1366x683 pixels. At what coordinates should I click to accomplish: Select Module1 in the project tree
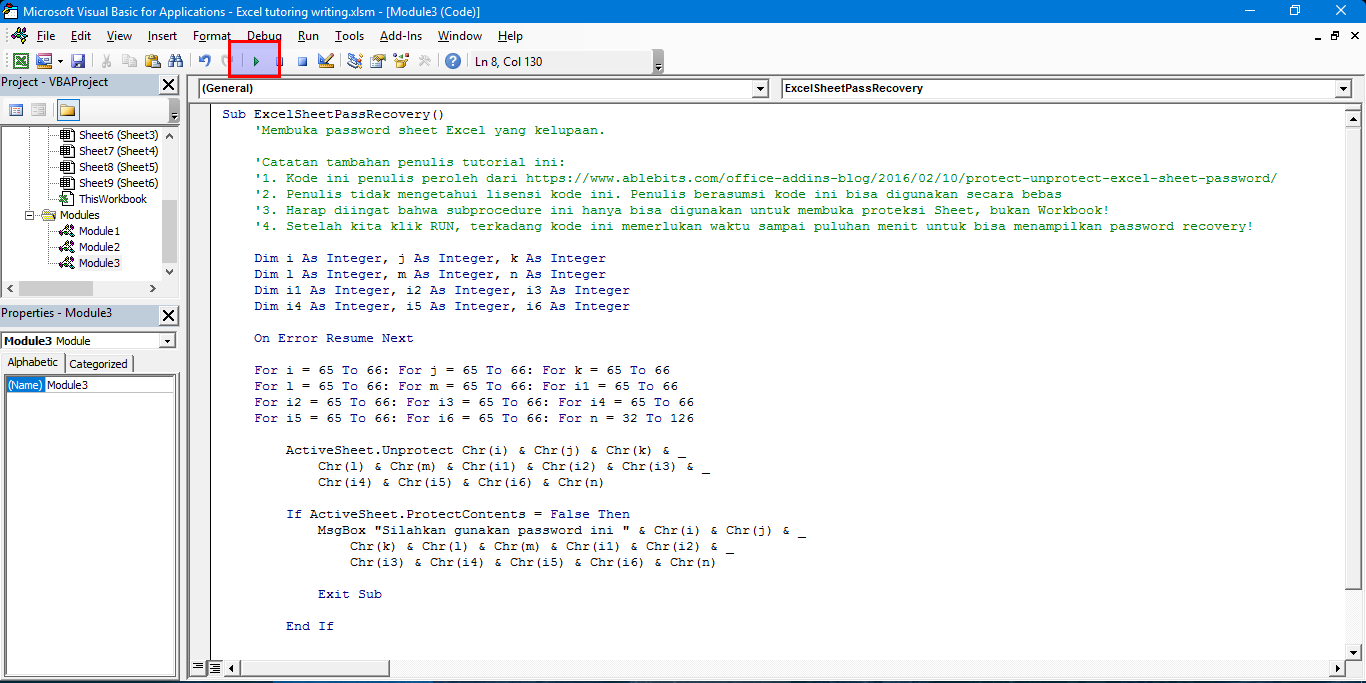tap(99, 231)
